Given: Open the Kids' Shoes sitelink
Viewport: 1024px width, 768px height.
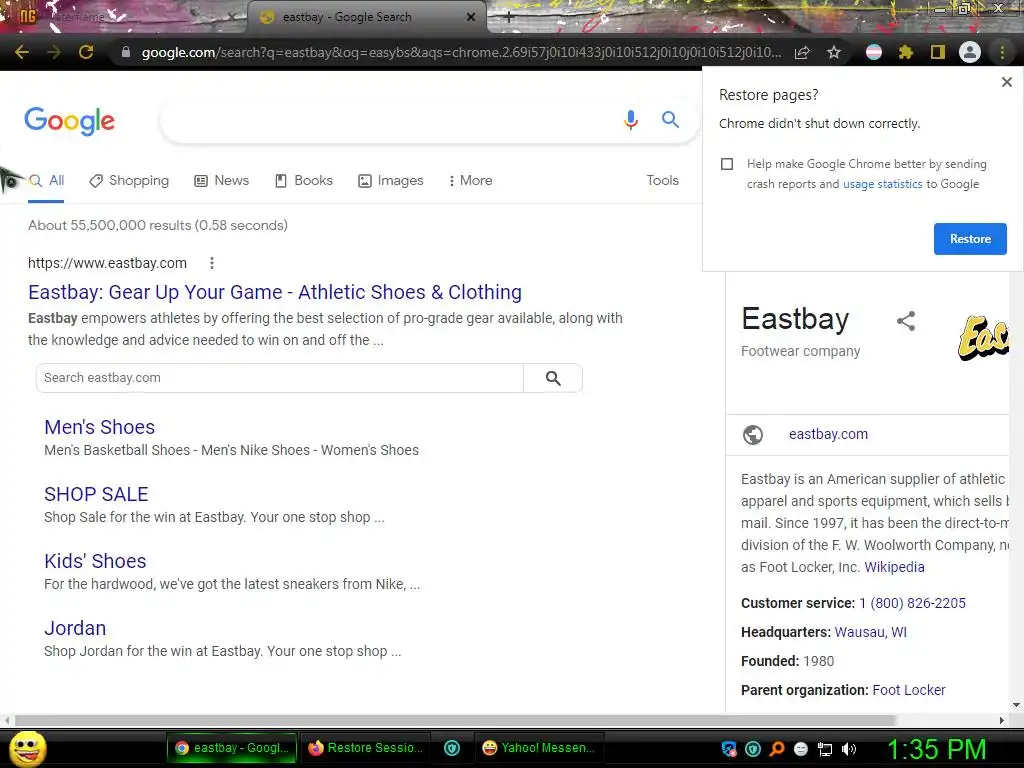Looking at the screenshot, I should pos(95,561).
